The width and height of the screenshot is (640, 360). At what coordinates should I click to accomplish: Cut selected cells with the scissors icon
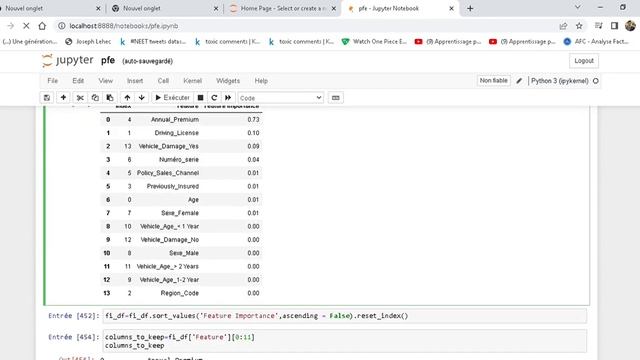coord(80,98)
